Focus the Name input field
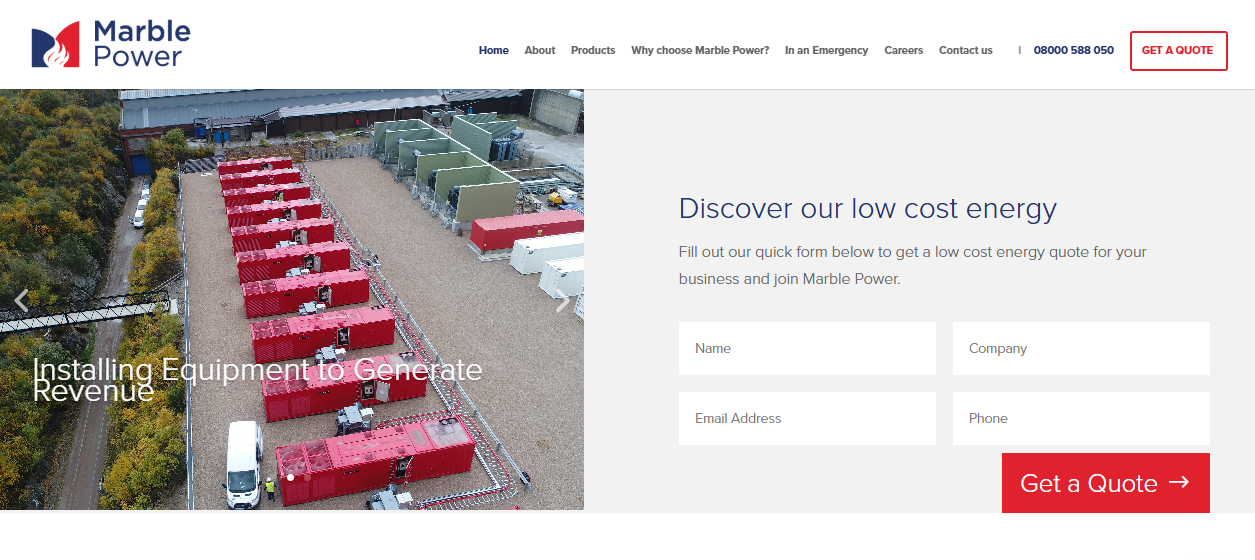The image size is (1255, 560). coord(807,349)
